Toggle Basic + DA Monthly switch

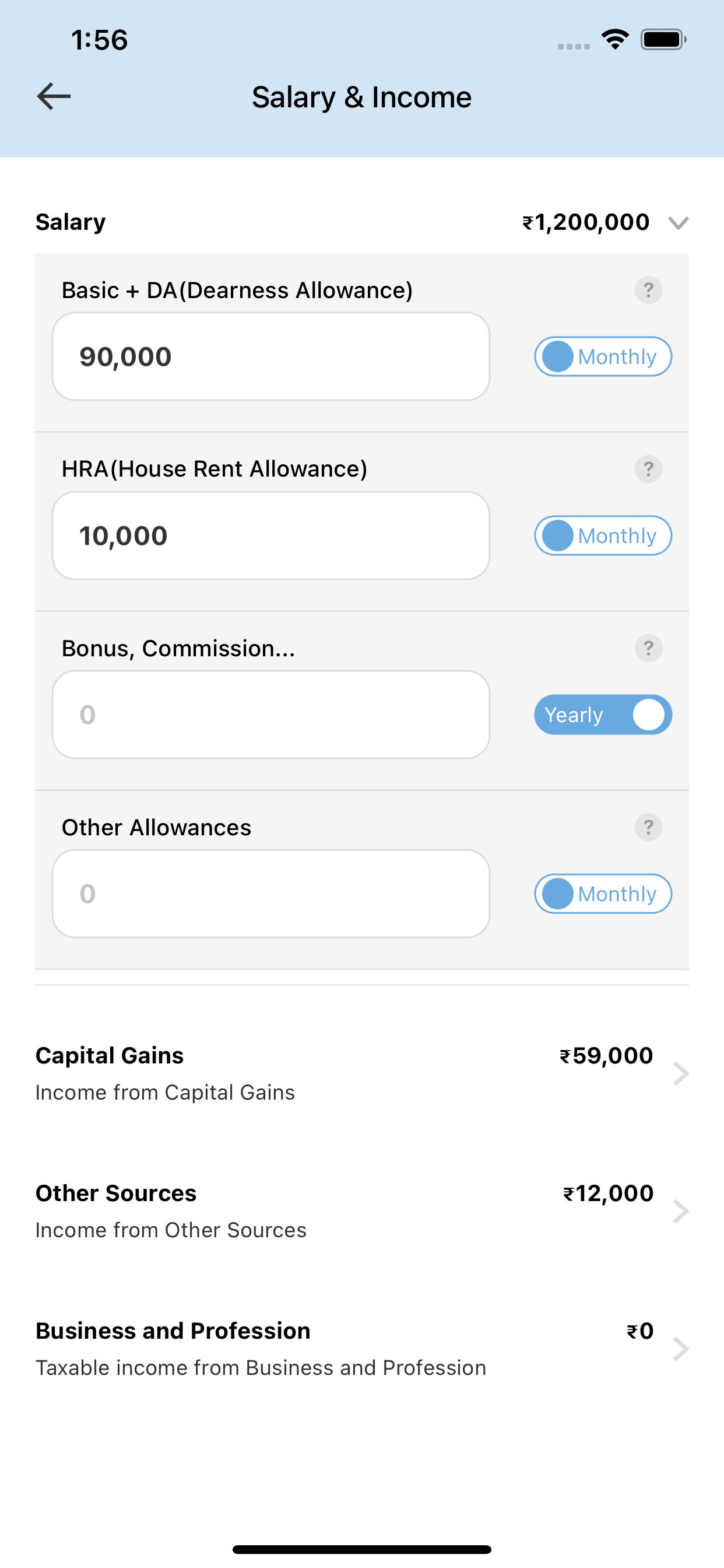coord(603,356)
